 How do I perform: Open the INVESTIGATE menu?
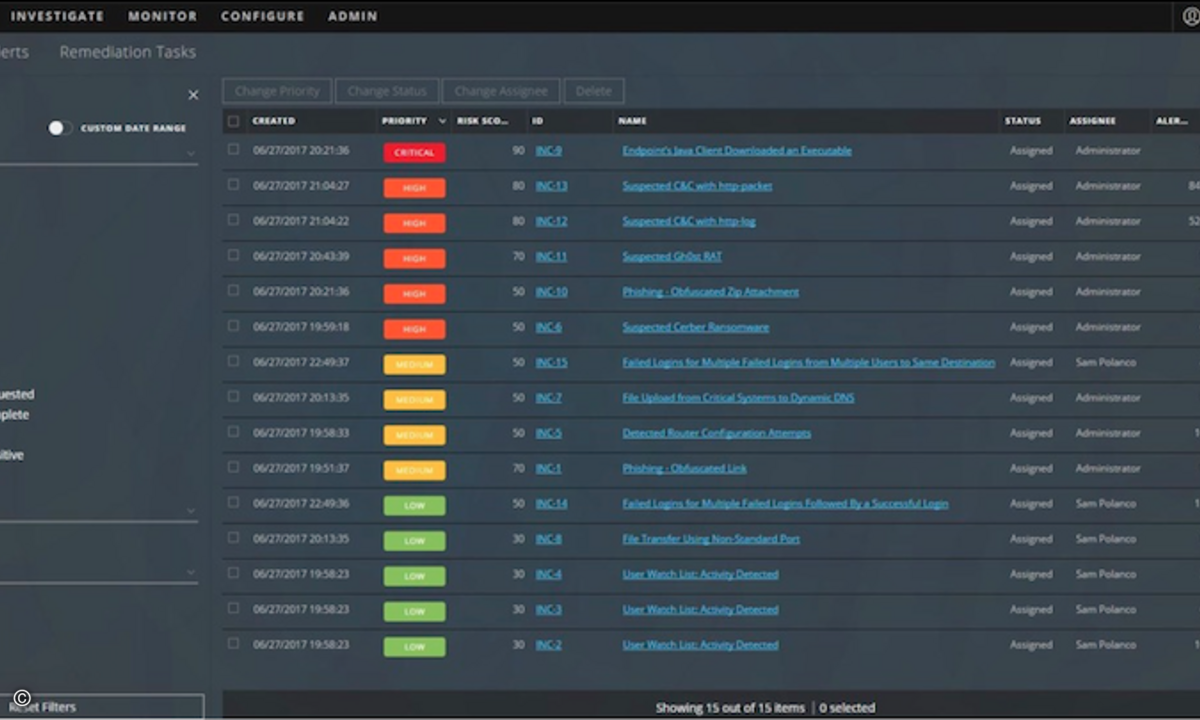[57, 16]
